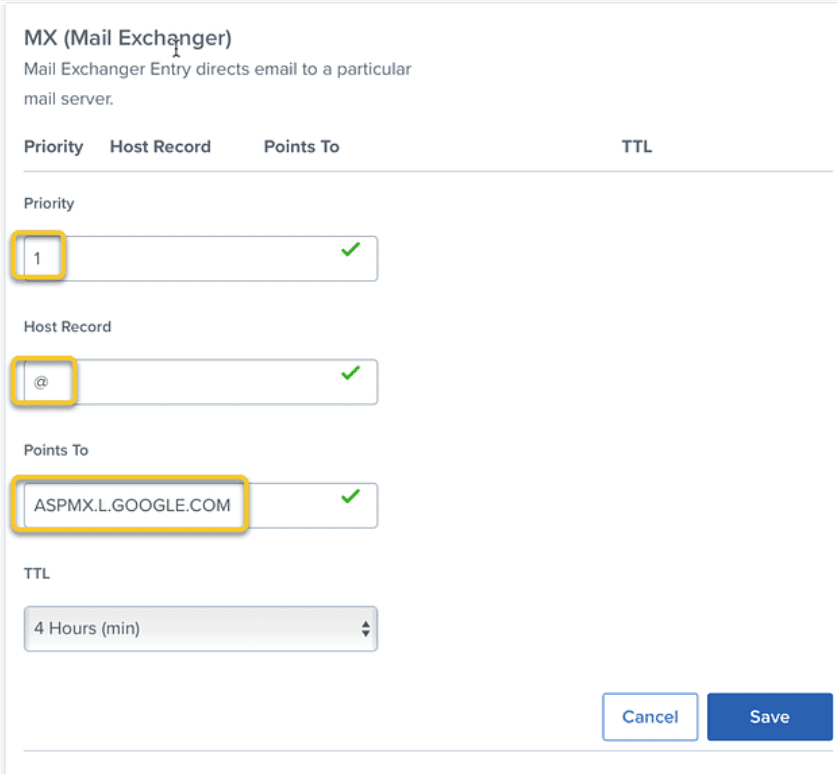Screen dimensions: 837x774
Task: Click the Priority column header
Action: click(x=53, y=147)
